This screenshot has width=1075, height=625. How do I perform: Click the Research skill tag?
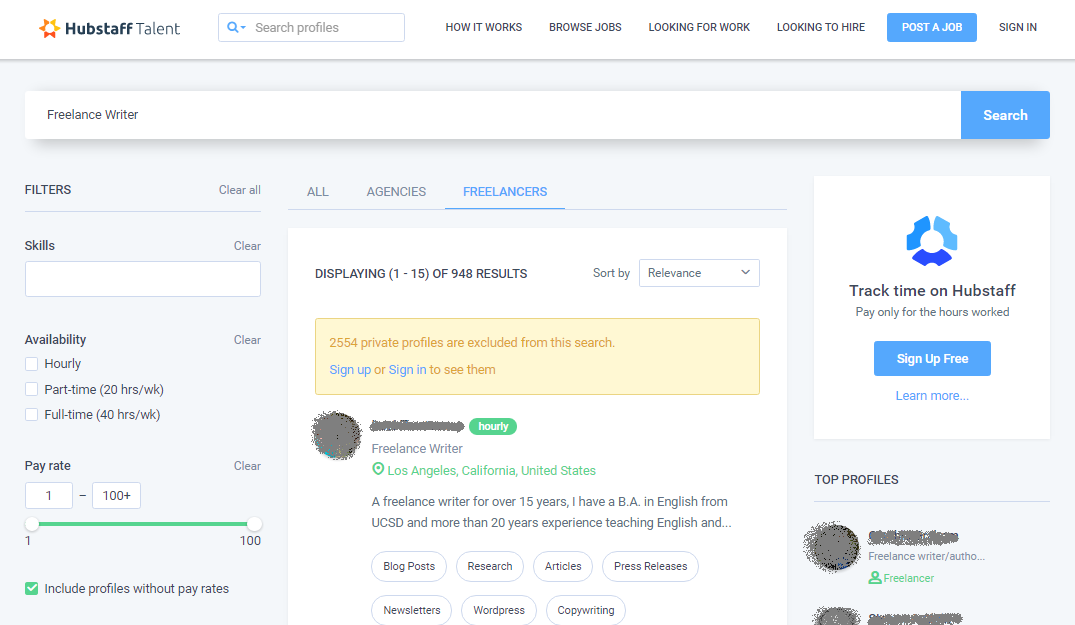pyautogui.click(x=490, y=566)
